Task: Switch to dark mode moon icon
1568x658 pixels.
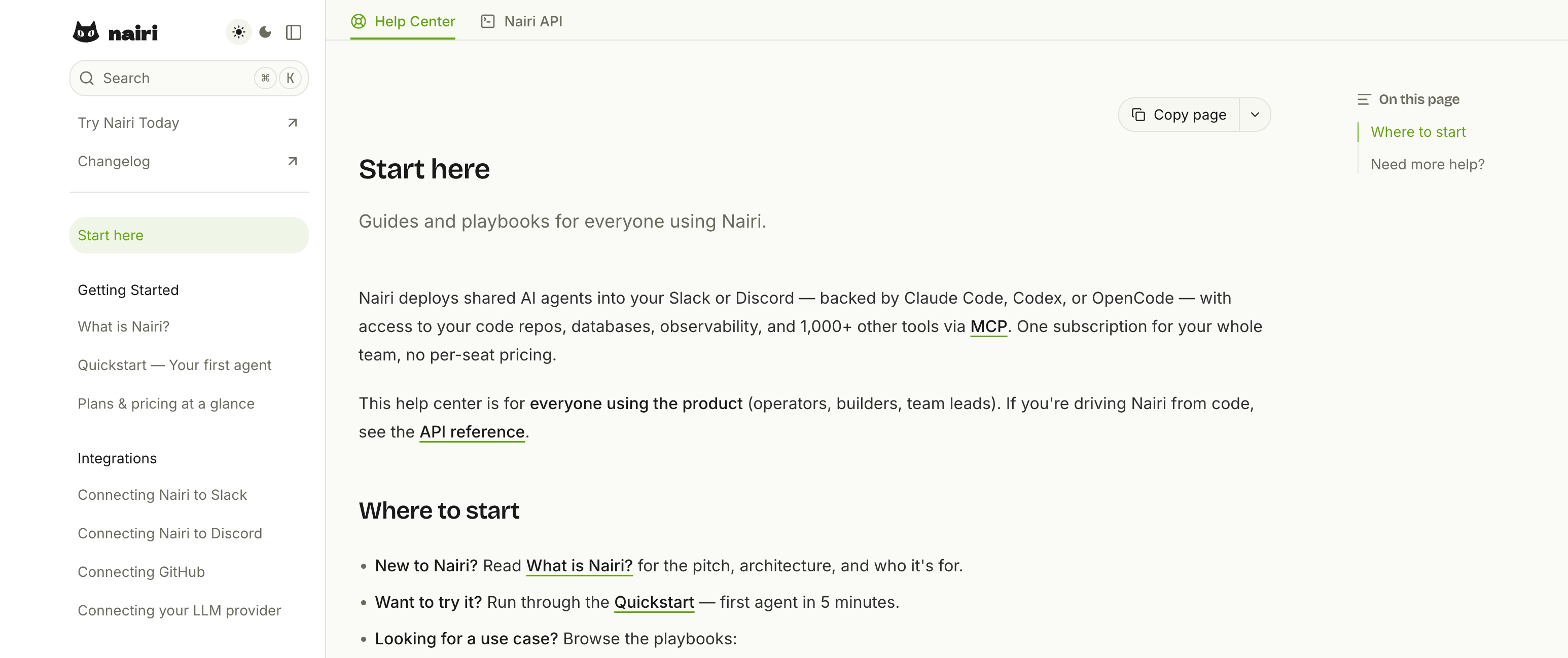Action: pyautogui.click(x=265, y=32)
